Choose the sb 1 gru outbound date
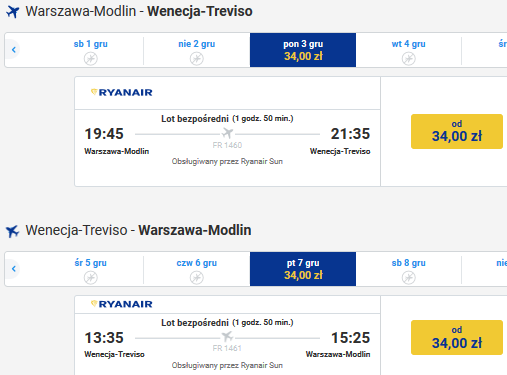The image size is (507, 375). 90,50
